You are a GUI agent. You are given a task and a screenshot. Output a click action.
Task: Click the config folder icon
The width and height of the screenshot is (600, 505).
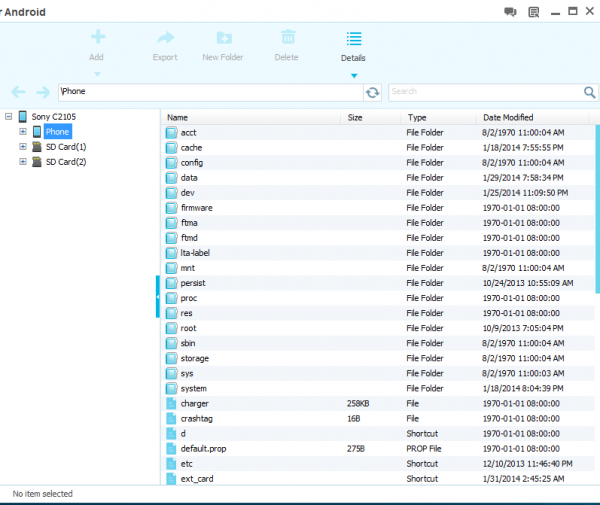tap(171, 163)
